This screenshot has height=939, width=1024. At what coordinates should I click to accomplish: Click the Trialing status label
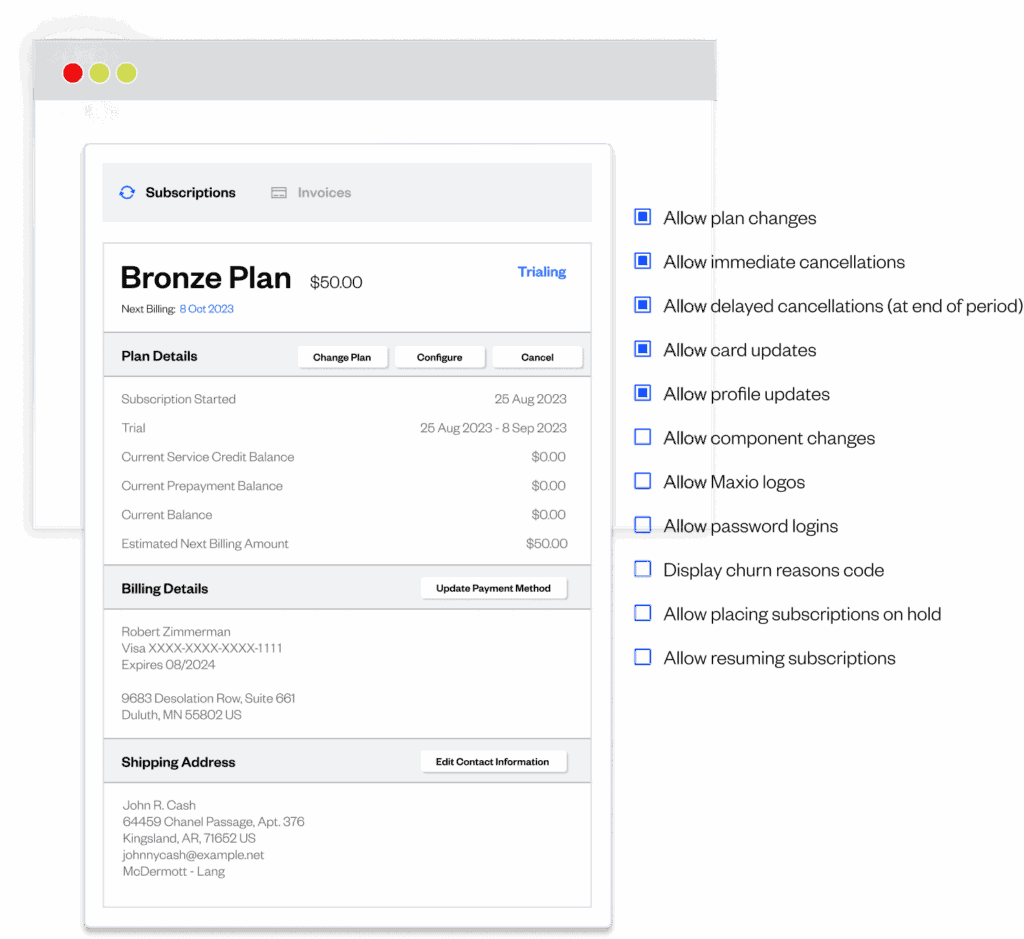[542, 272]
